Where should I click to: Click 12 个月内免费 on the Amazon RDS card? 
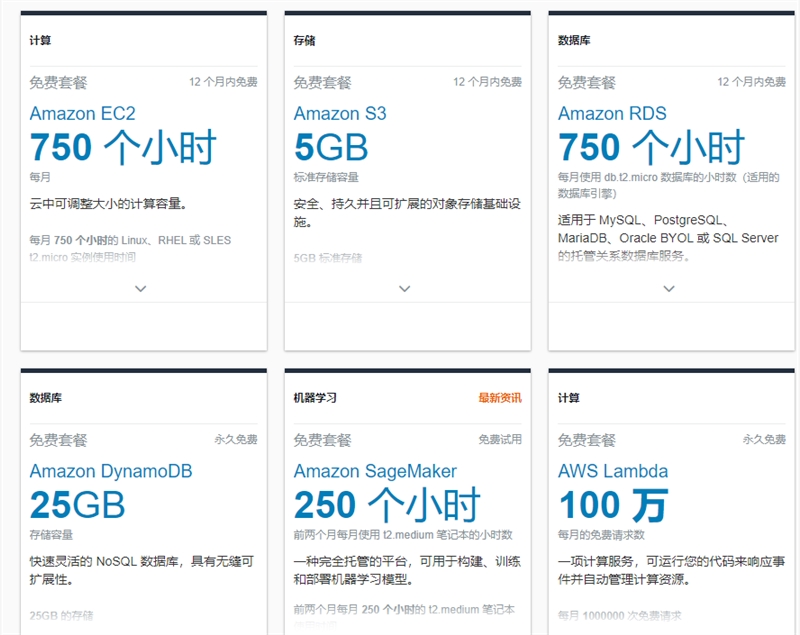(752, 82)
